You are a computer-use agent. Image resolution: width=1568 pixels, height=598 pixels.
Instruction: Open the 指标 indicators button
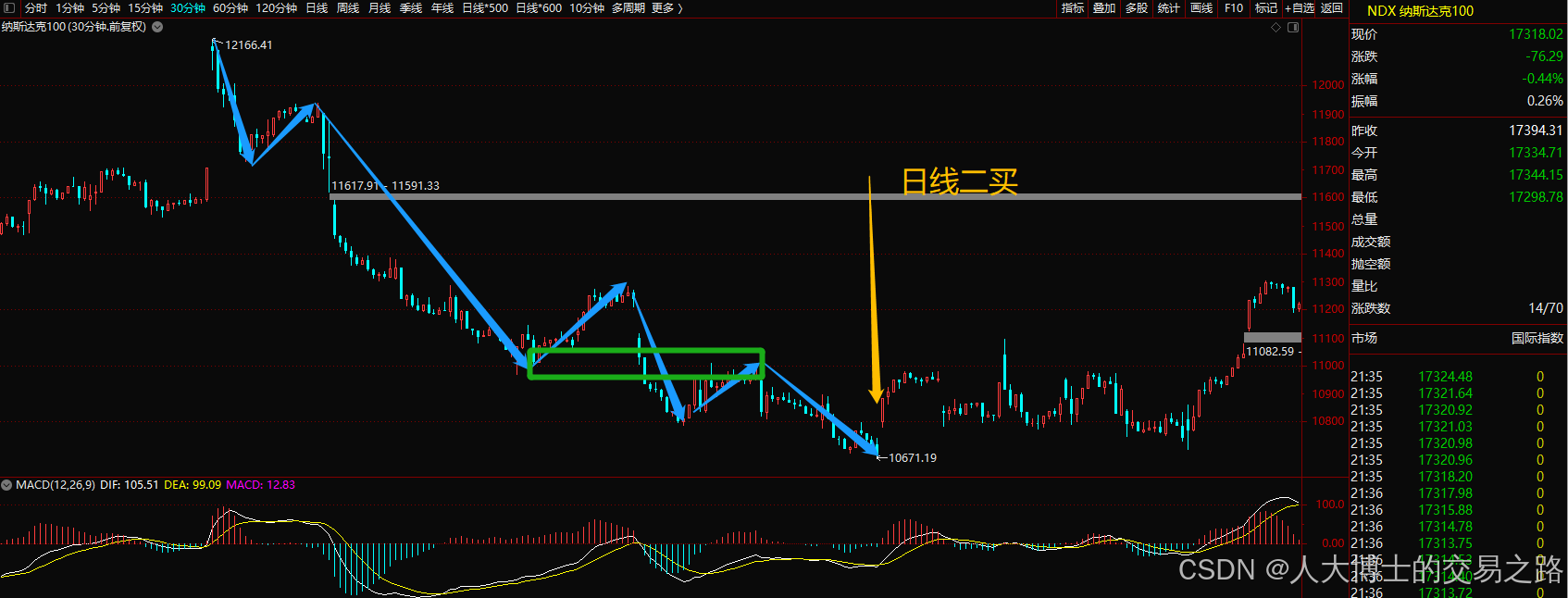pyautogui.click(x=1073, y=8)
